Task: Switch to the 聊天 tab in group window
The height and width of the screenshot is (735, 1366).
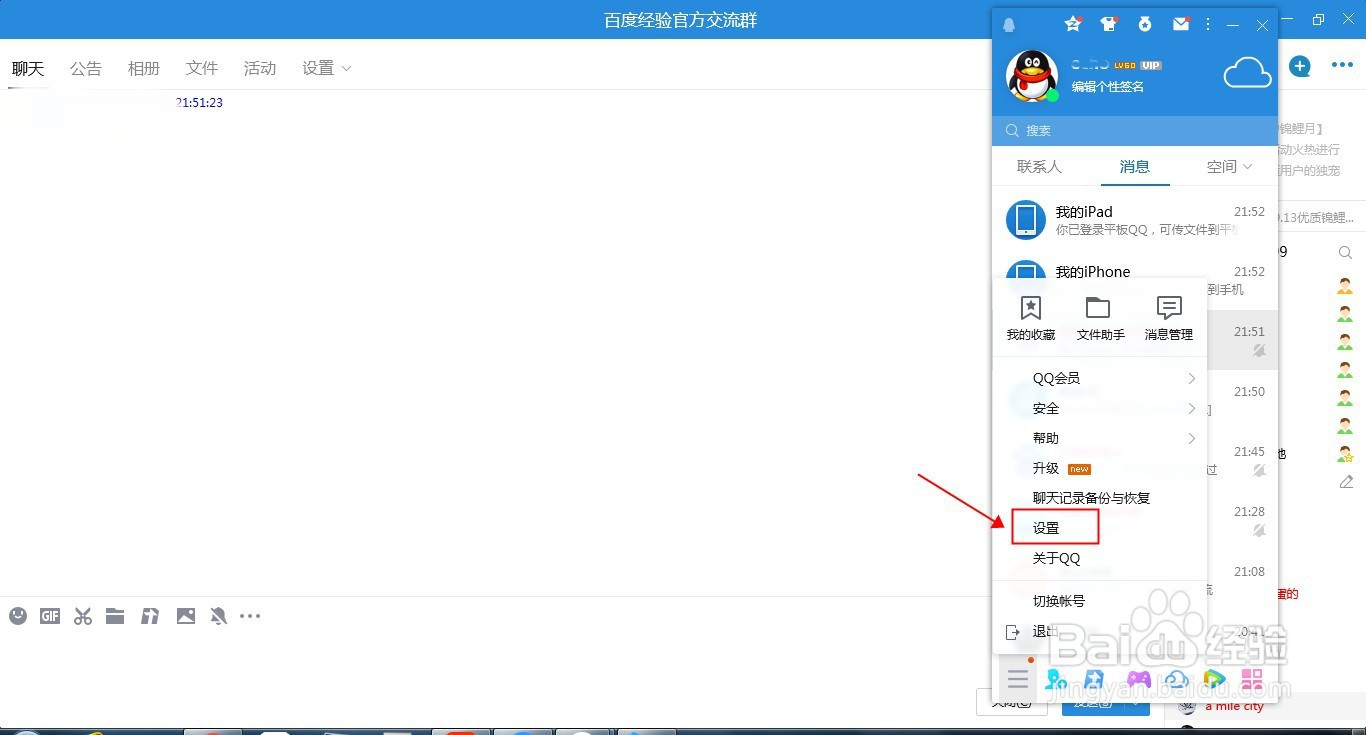Action: coord(28,68)
